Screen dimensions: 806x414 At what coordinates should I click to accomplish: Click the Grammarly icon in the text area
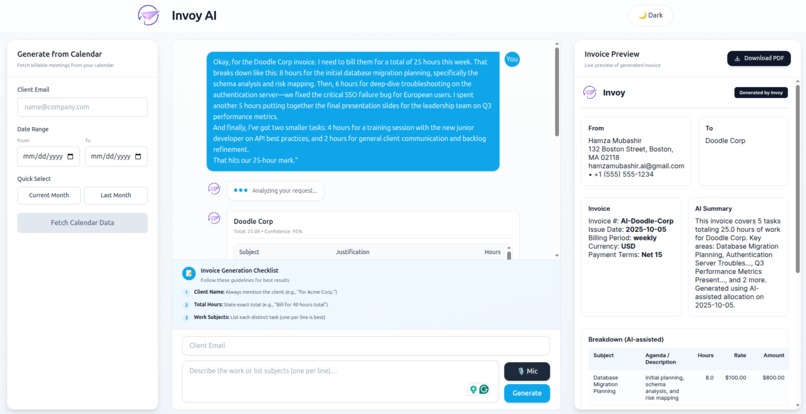(484, 389)
